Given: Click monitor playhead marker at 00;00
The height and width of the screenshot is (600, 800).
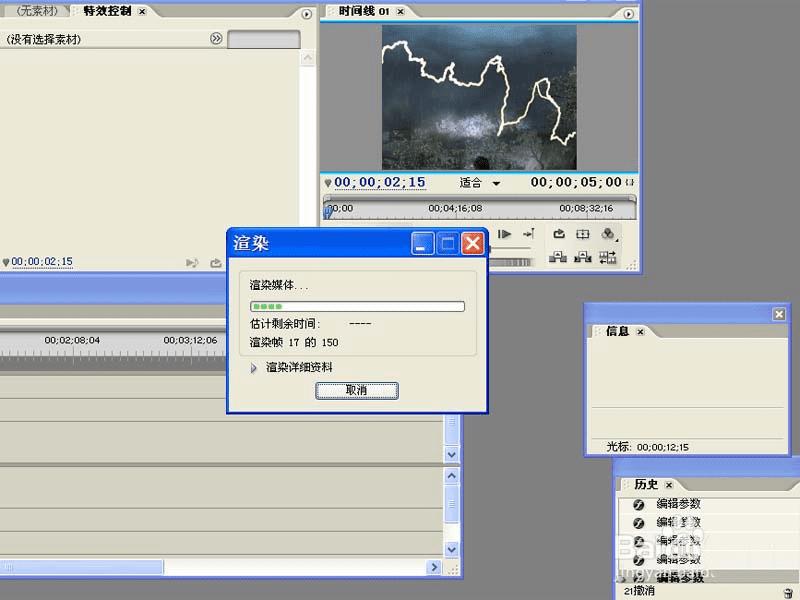Looking at the screenshot, I should coord(328,210).
